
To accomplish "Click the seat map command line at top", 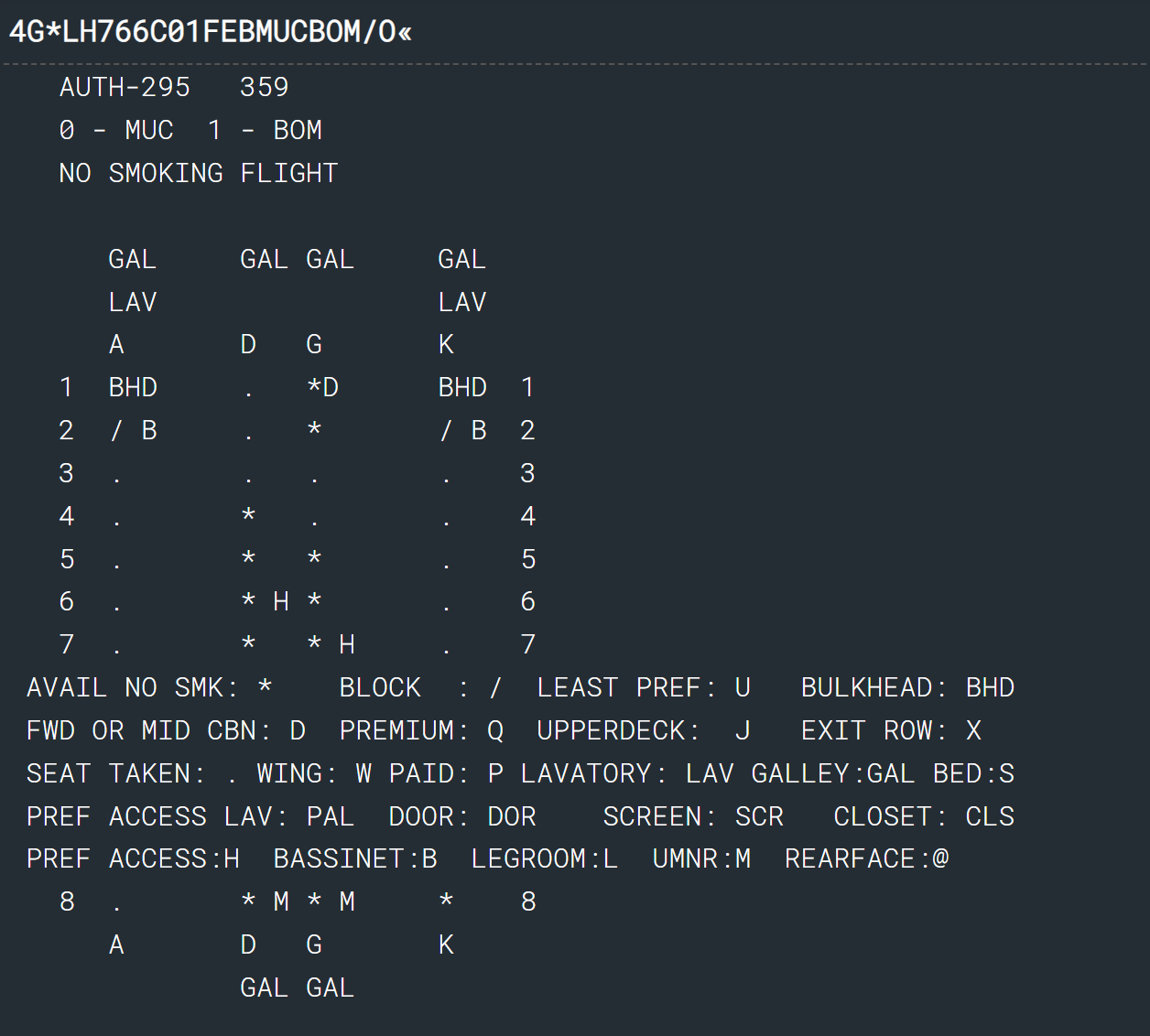I will (211, 32).
